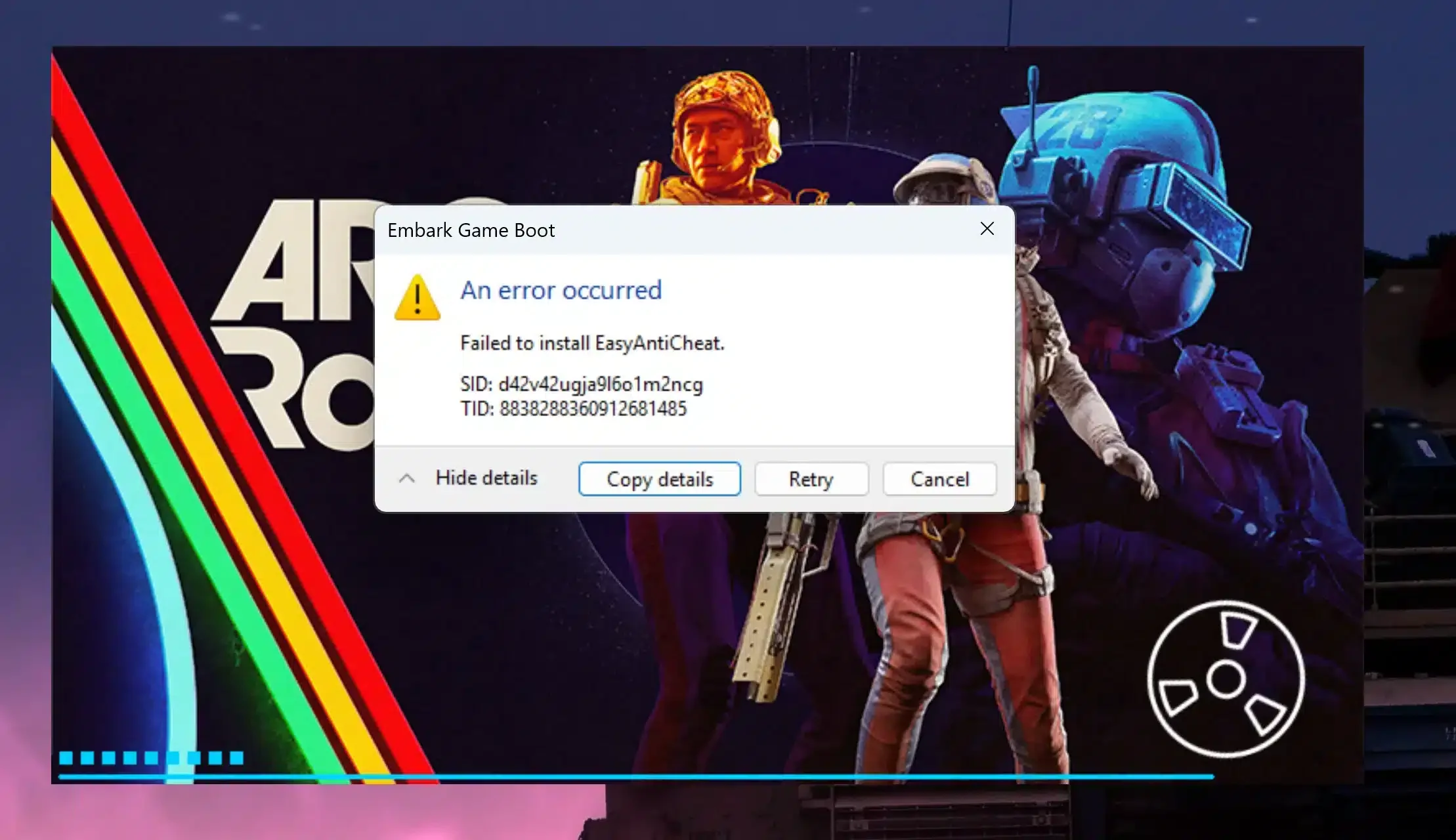This screenshot has height=840, width=1456.
Task: Select the TID number text line
Action: coord(574,409)
